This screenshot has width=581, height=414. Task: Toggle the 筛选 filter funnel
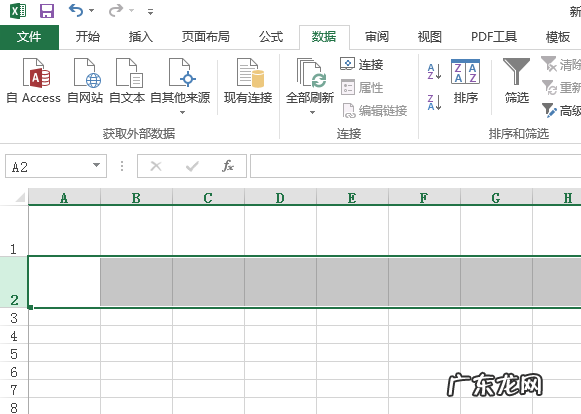517,82
